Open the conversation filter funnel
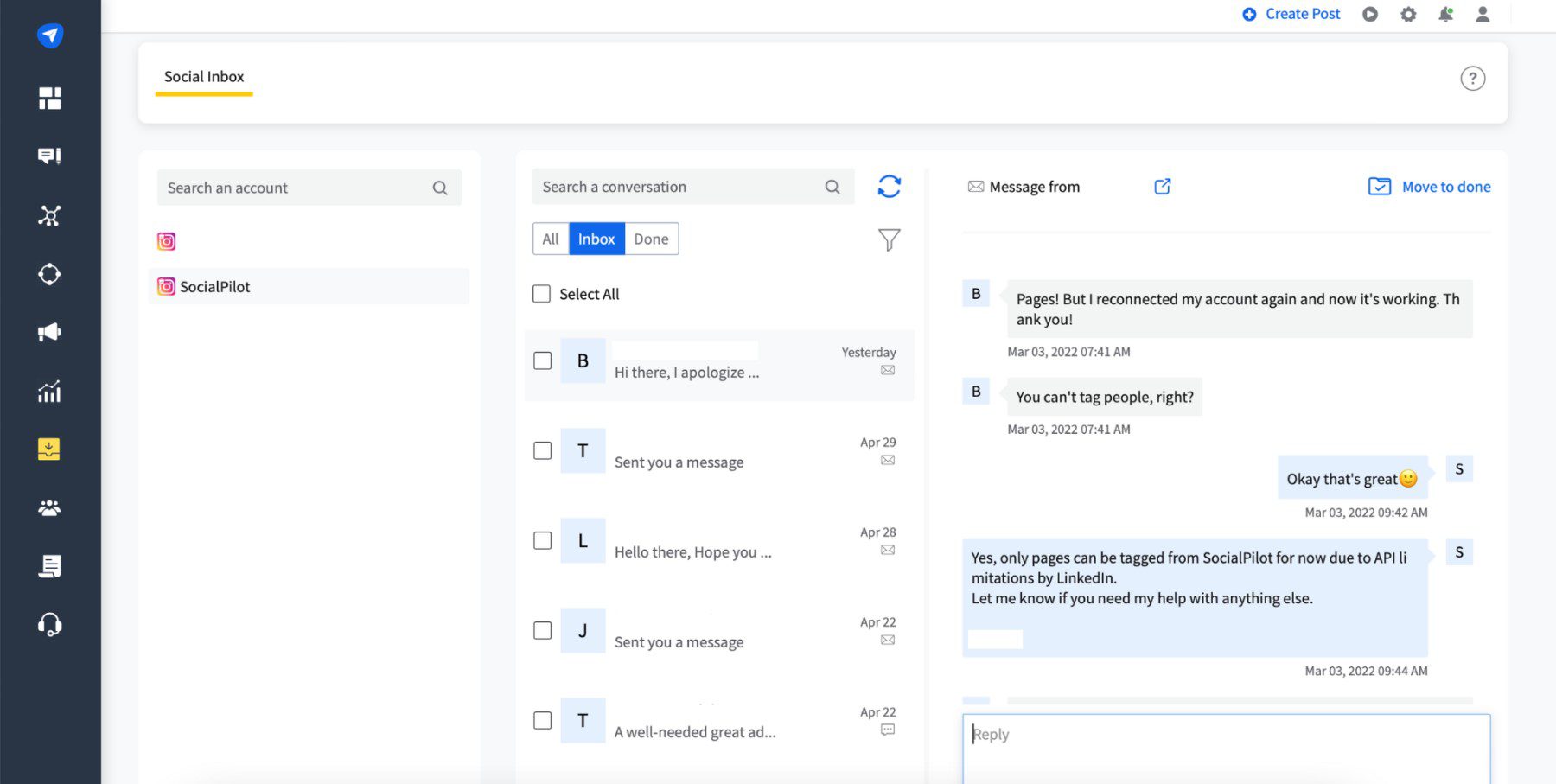This screenshot has width=1556, height=784. point(889,239)
